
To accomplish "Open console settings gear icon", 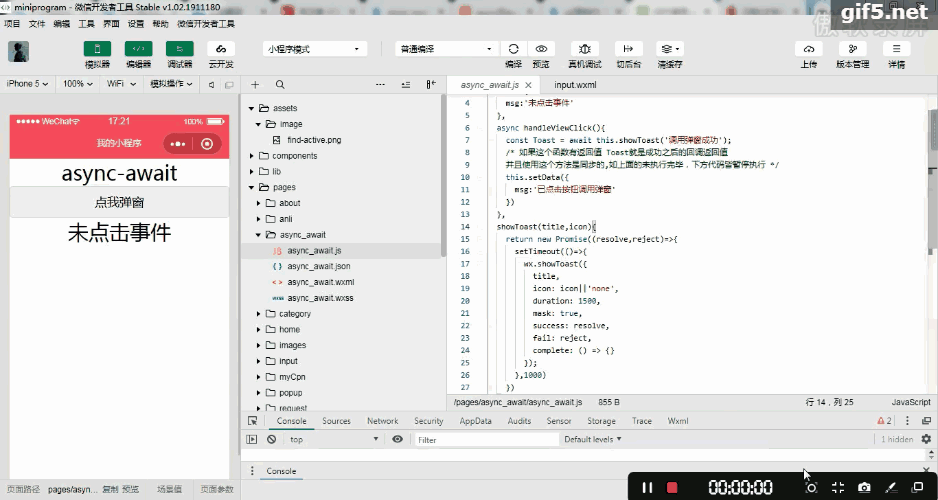I will [x=926, y=439].
